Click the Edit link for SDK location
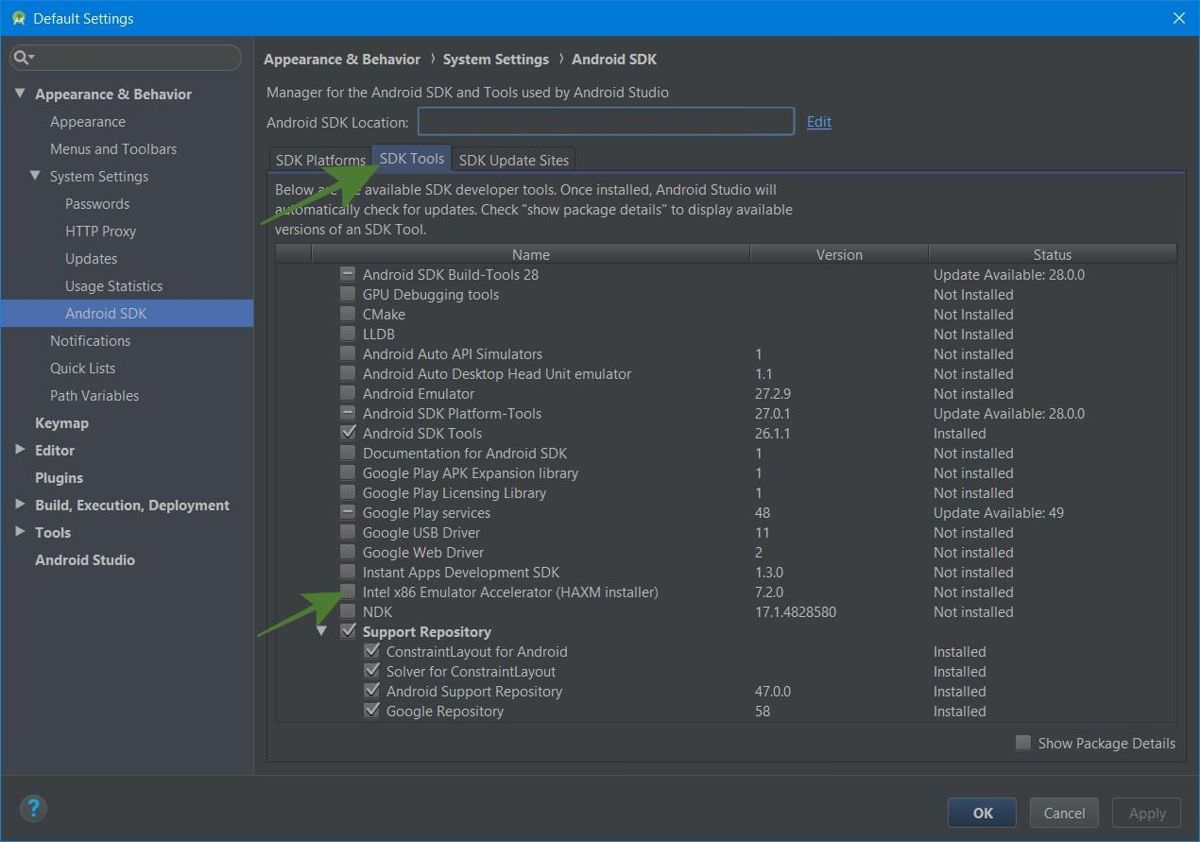The height and width of the screenshot is (842, 1200). 819,122
